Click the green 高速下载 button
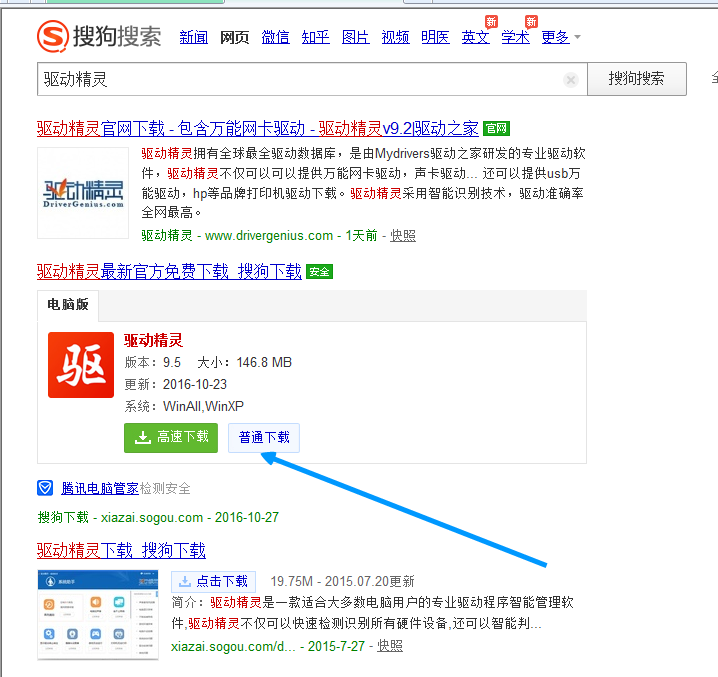This screenshot has width=718, height=677. point(171,438)
